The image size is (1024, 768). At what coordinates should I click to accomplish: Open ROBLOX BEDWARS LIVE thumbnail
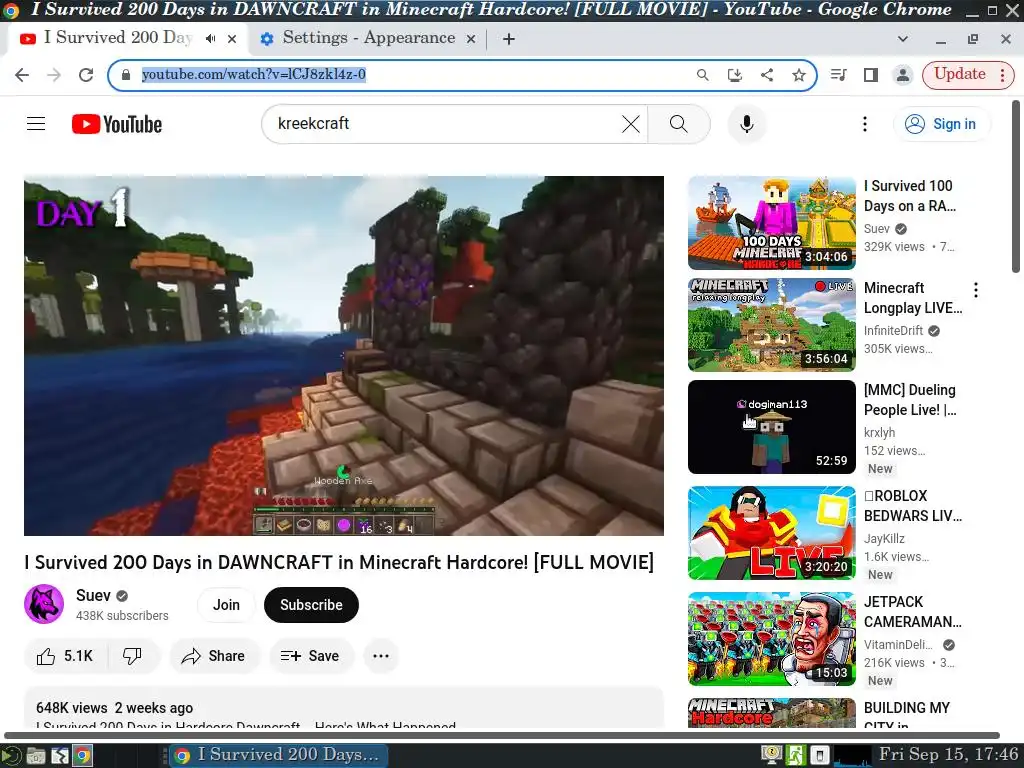tap(771, 532)
